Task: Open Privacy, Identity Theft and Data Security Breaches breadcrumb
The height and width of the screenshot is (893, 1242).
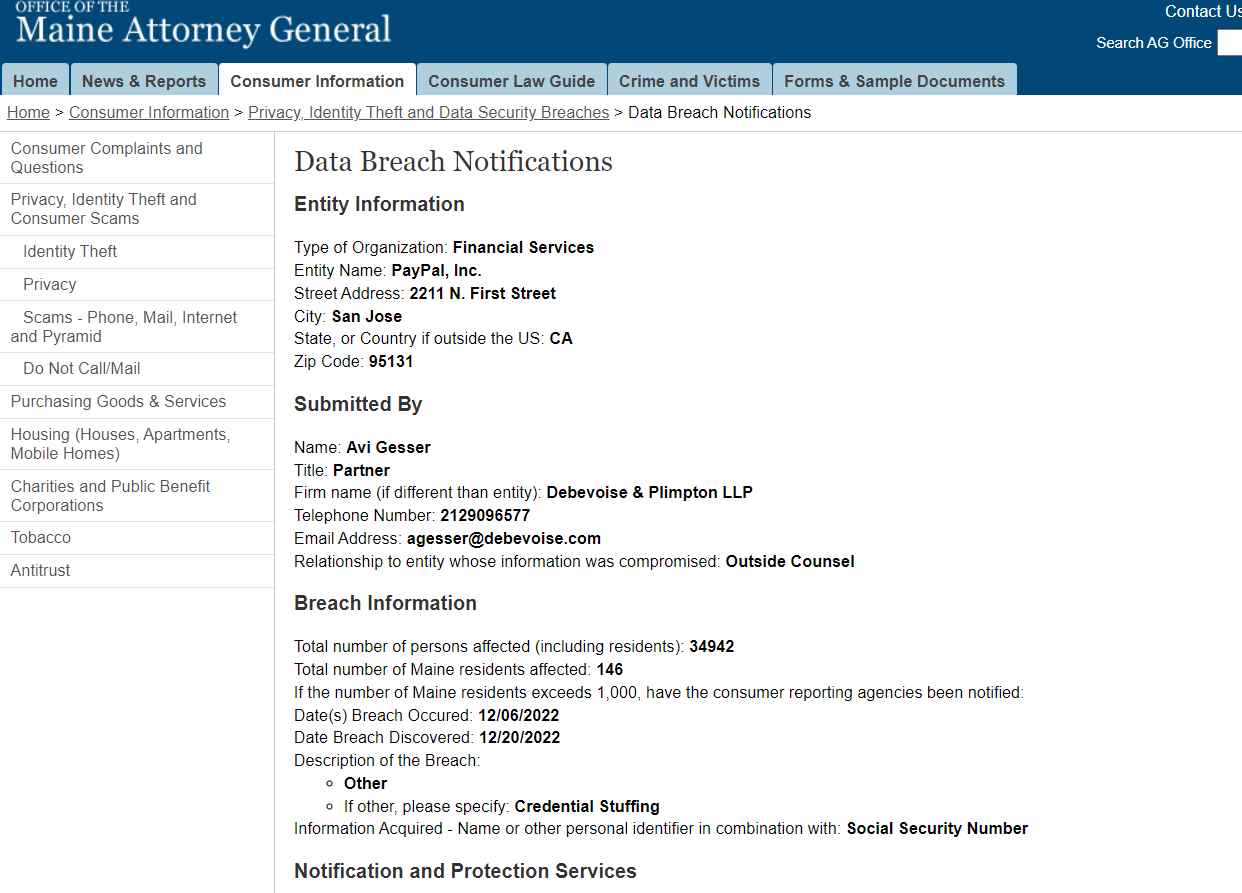Action: 428,112
